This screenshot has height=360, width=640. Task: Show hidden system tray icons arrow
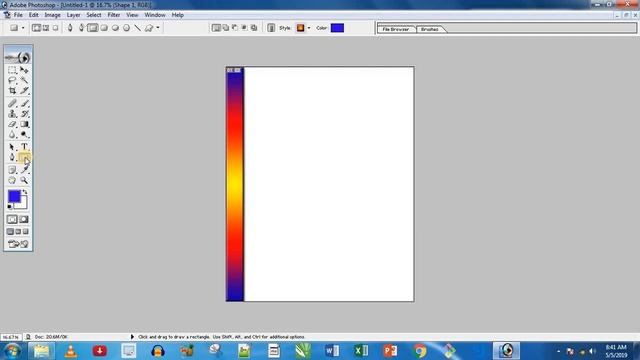tap(558, 351)
